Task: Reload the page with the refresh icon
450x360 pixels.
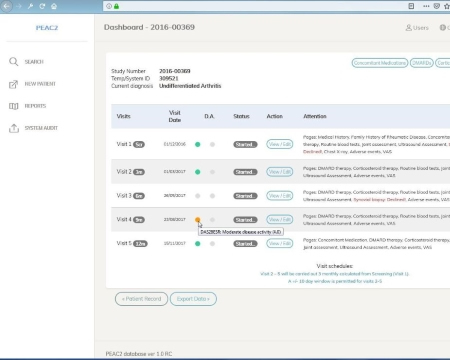Action: [42, 6]
